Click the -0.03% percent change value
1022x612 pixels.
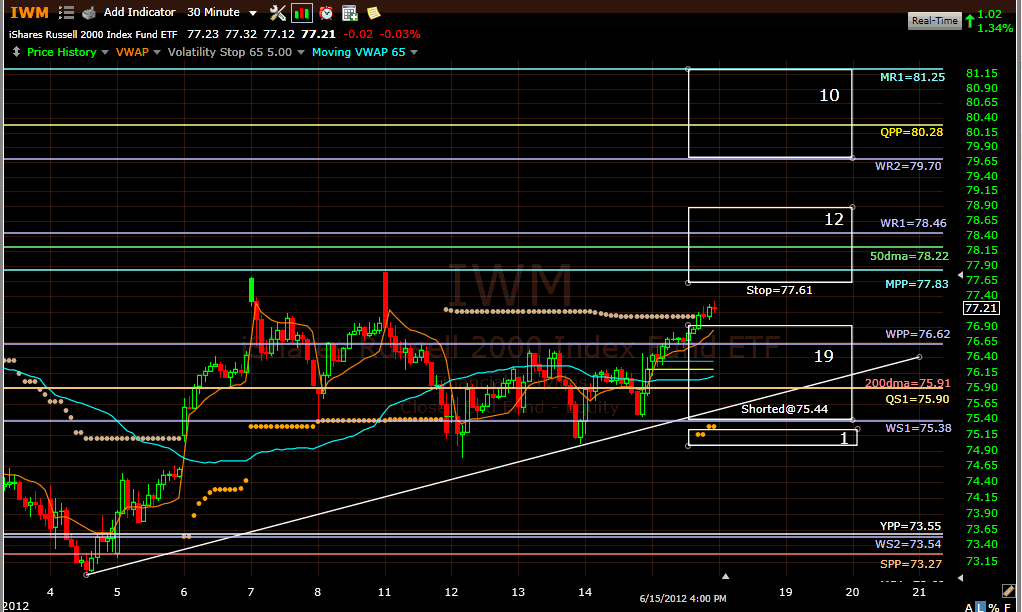(x=400, y=34)
